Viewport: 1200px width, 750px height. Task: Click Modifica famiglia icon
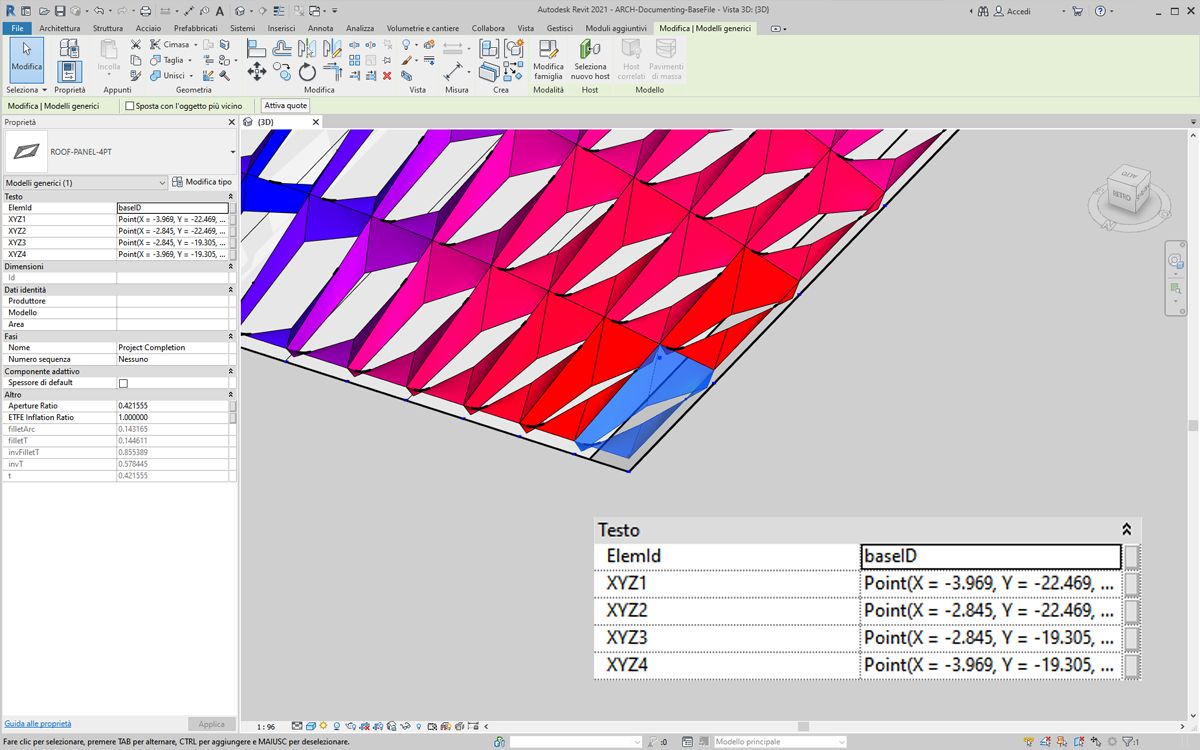(548, 60)
